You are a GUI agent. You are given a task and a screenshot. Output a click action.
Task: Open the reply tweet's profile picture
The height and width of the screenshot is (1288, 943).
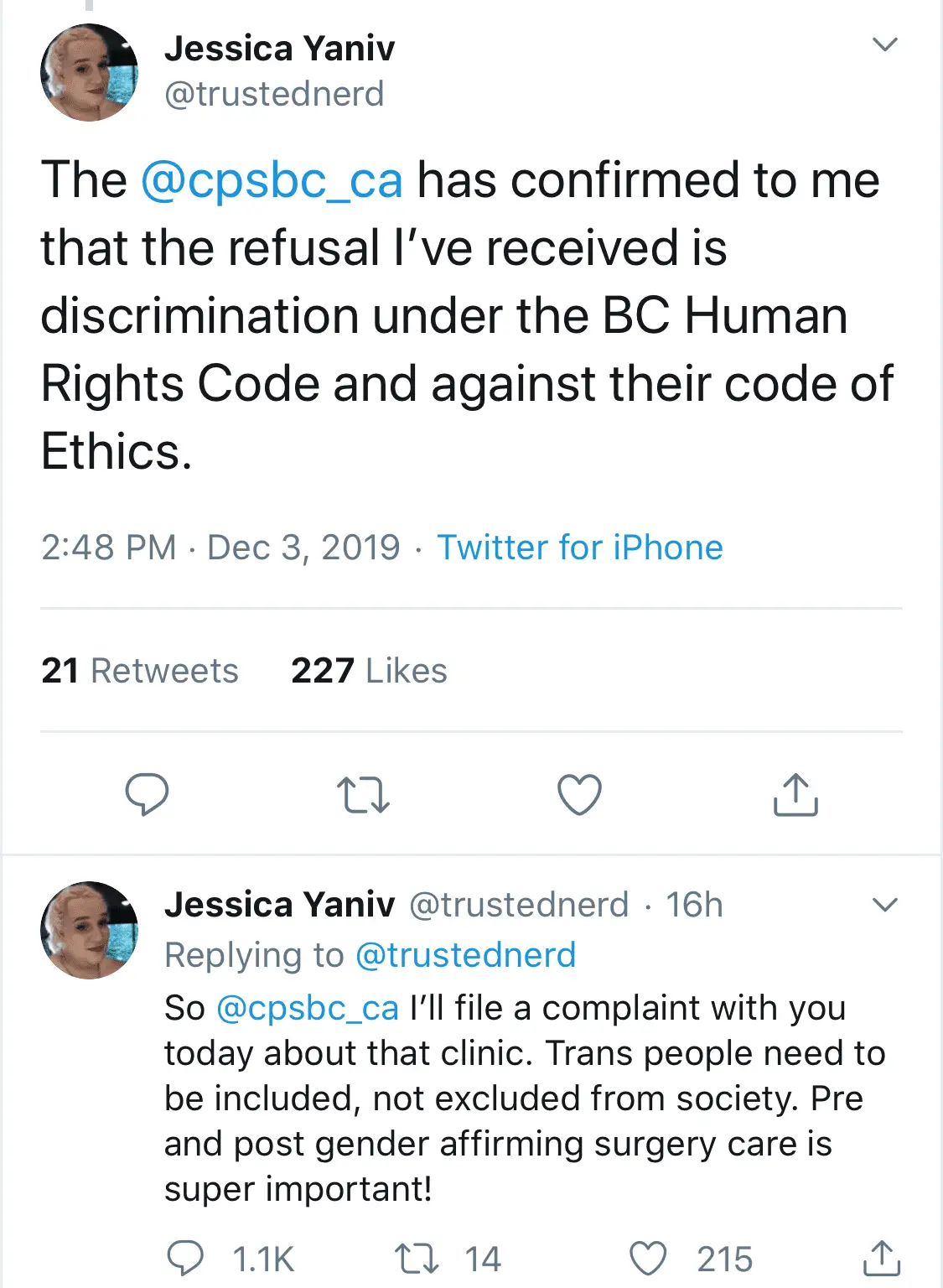coord(90,930)
